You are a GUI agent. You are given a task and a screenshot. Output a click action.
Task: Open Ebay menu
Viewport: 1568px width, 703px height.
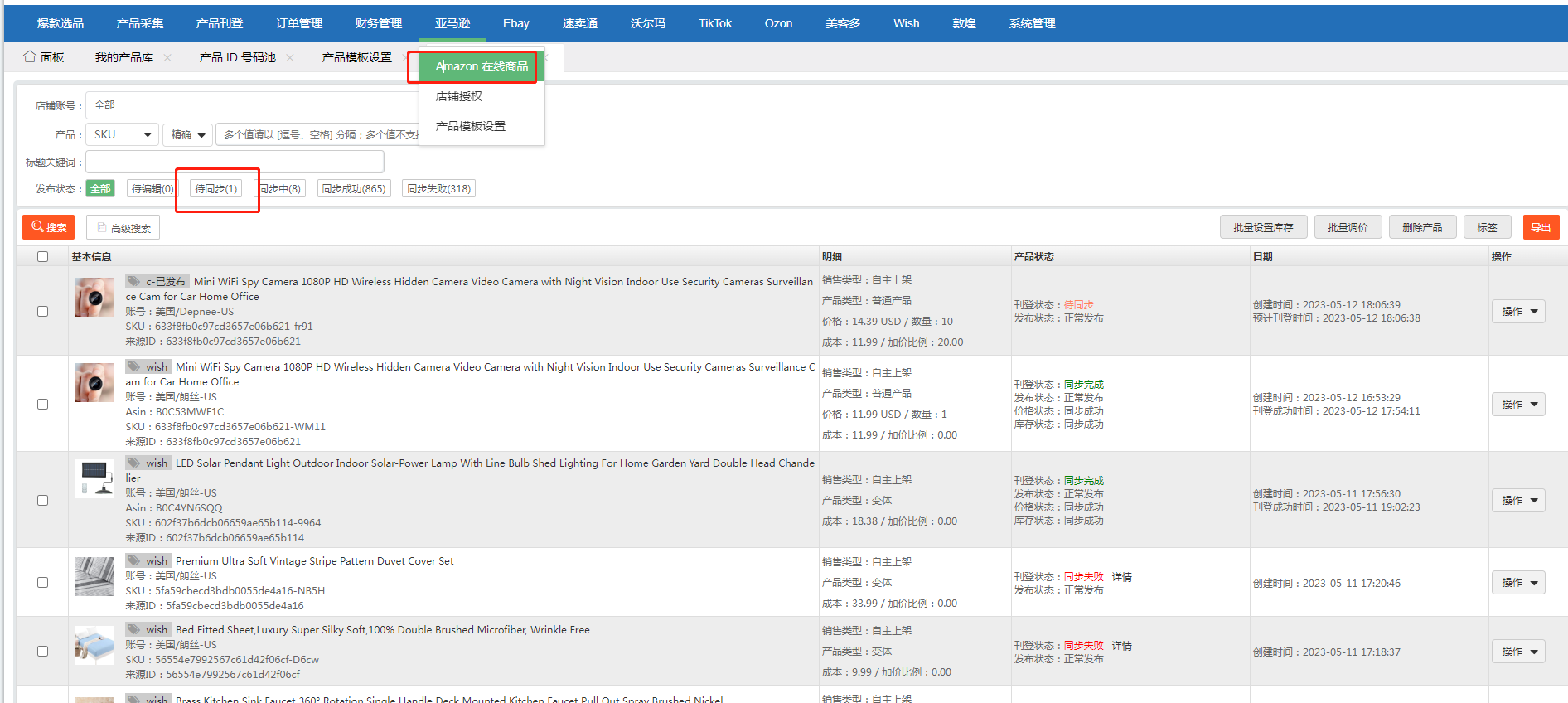(x=515, y=23)
